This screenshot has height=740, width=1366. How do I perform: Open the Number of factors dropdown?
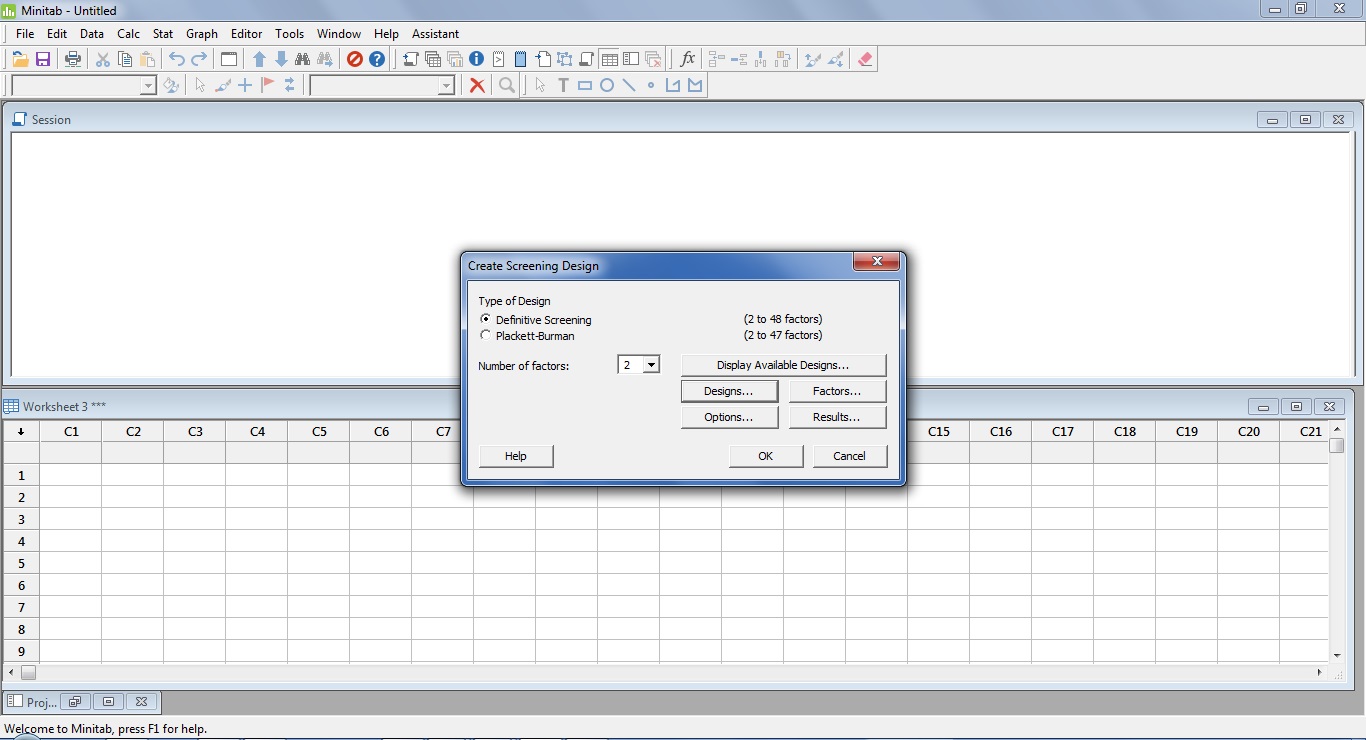(x=653, y=365)
